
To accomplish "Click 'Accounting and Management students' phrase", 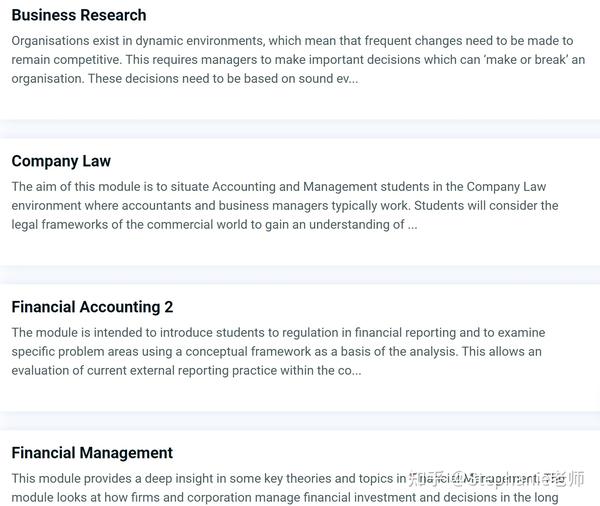I will point(321,187).
